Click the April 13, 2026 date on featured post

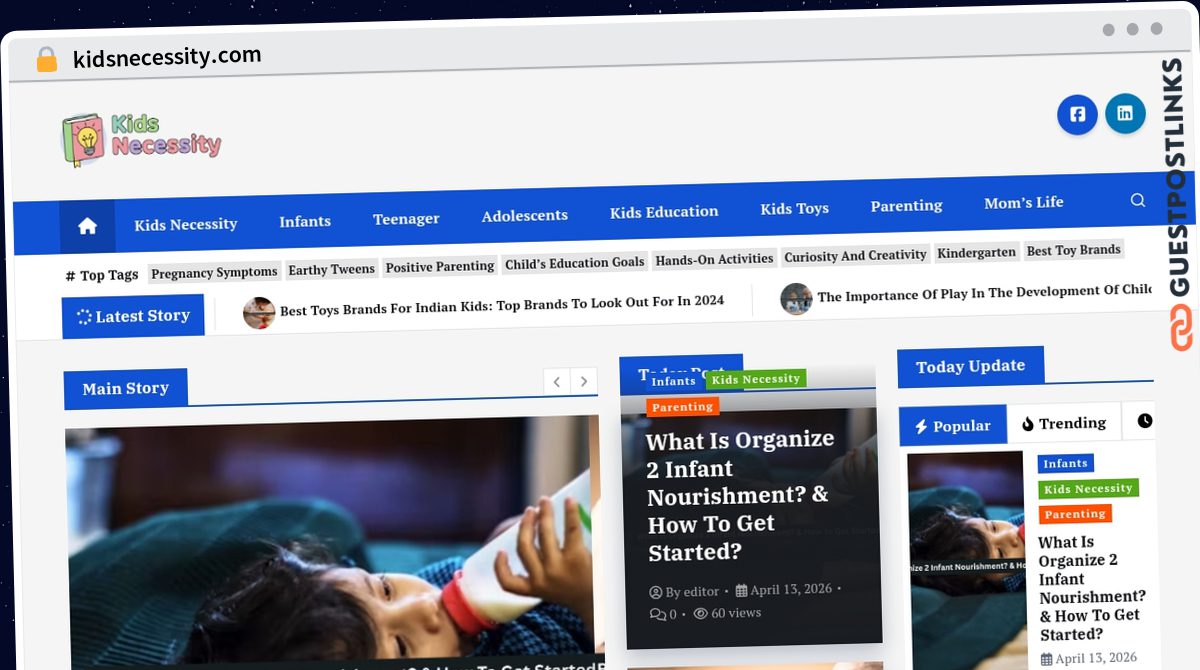[x=784, y=589]
